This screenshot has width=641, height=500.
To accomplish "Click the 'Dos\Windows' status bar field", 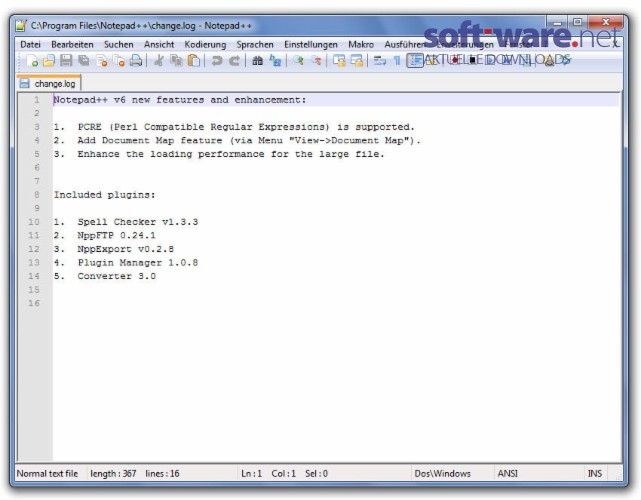I will point(442,473).
